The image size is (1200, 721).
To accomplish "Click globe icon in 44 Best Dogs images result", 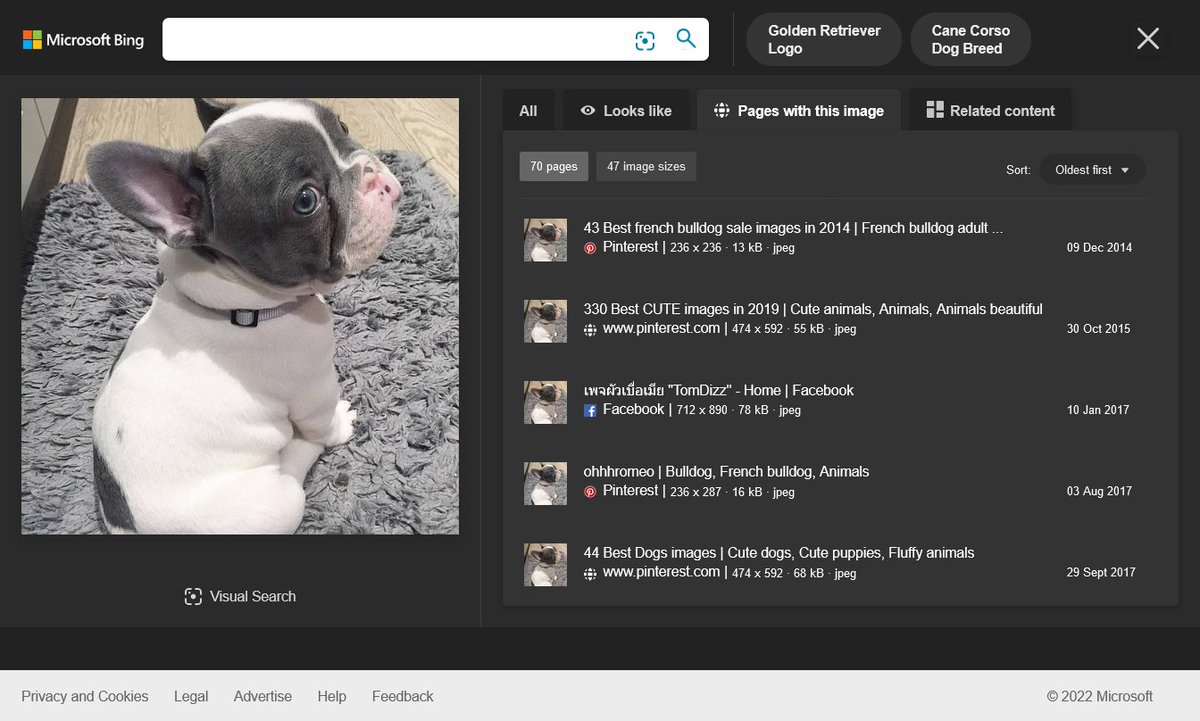I will click(x=590, y=573).
